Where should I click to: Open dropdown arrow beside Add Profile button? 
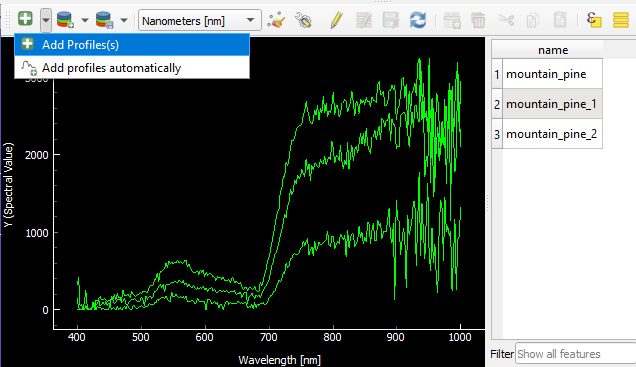click(x=46, y=20)
